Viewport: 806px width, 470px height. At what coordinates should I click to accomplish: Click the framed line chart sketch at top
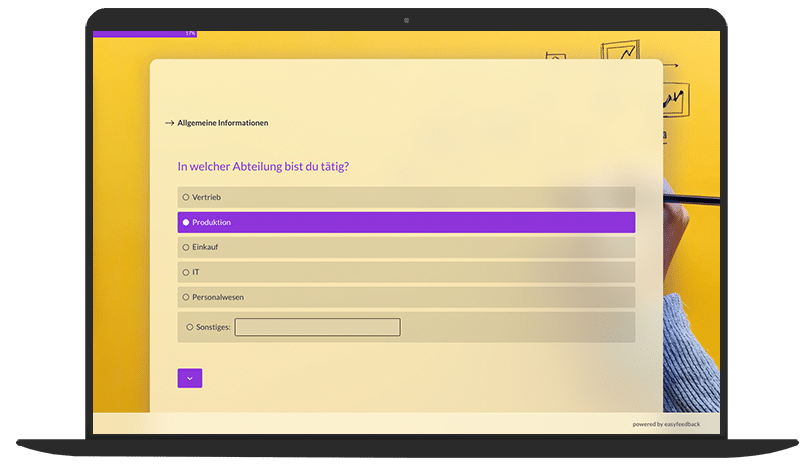tap(620, 51)
